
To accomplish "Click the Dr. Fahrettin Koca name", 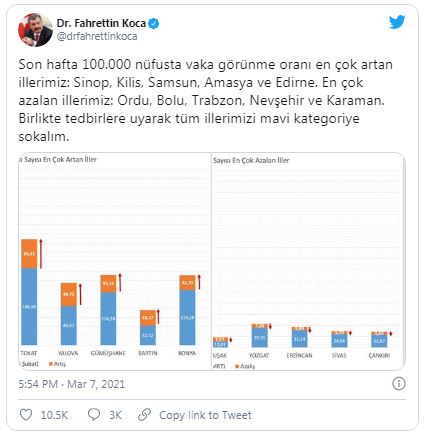I will (x=101, y=23).
